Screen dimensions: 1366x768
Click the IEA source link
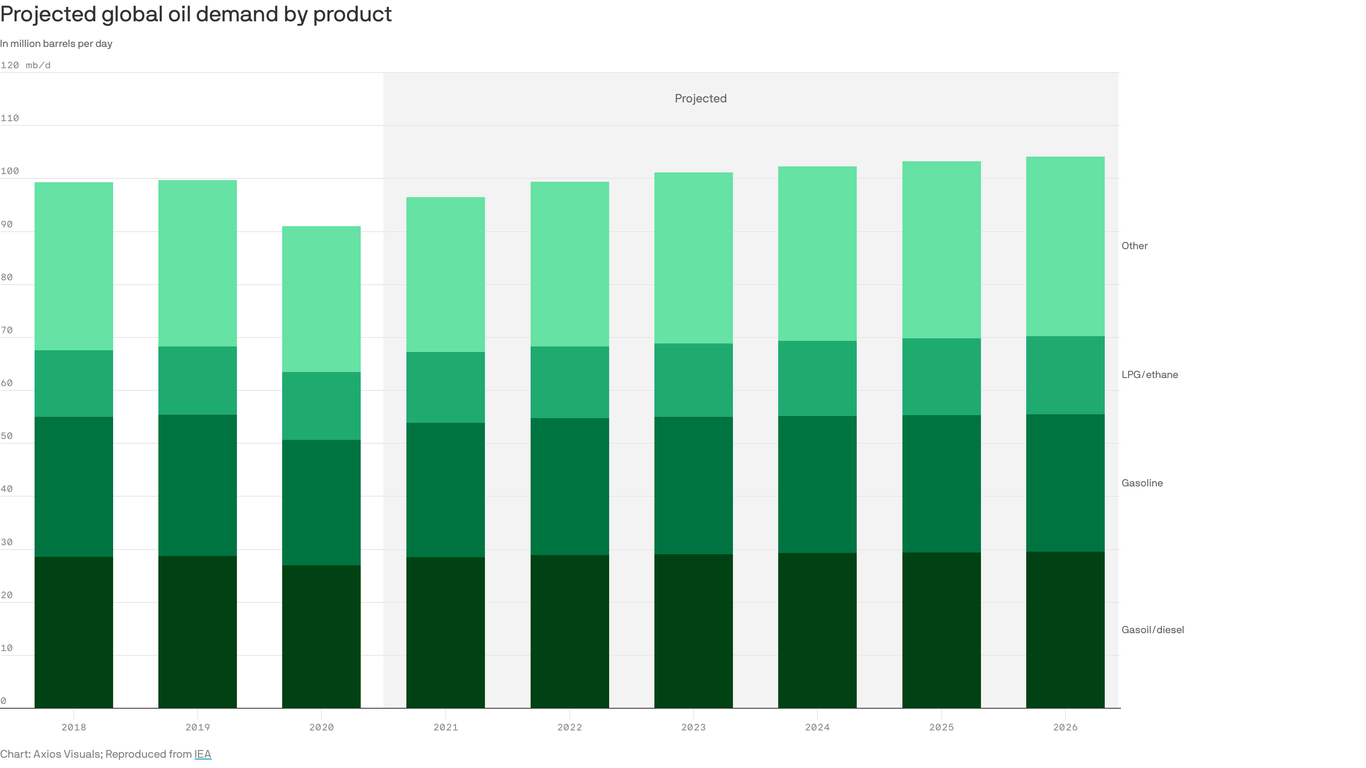tap(201, 754)
